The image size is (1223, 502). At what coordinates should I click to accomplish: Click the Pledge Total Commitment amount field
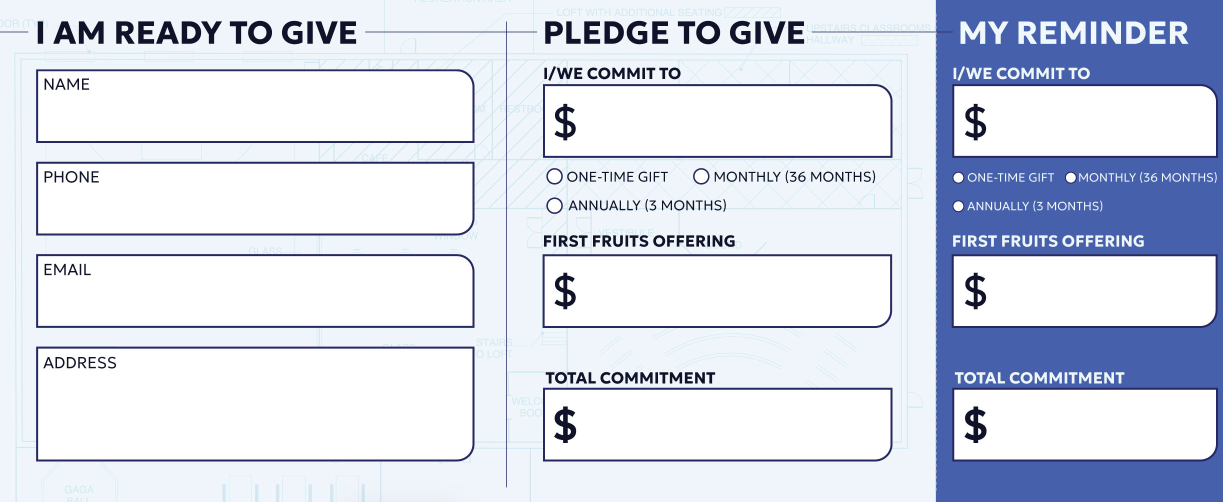coord(730,424)
